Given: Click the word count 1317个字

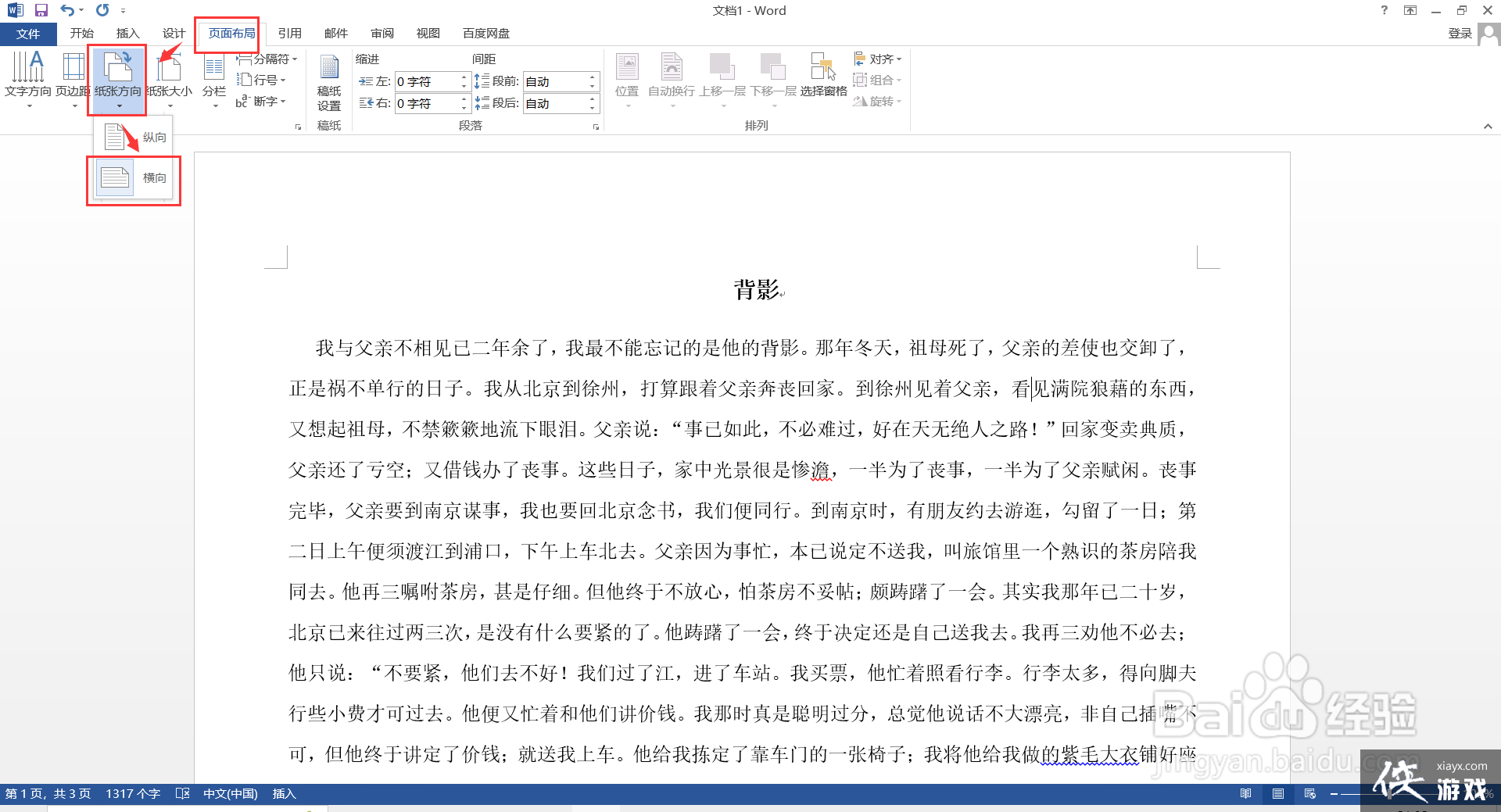Looking at the screenshot, I should (x=133, y=793).
